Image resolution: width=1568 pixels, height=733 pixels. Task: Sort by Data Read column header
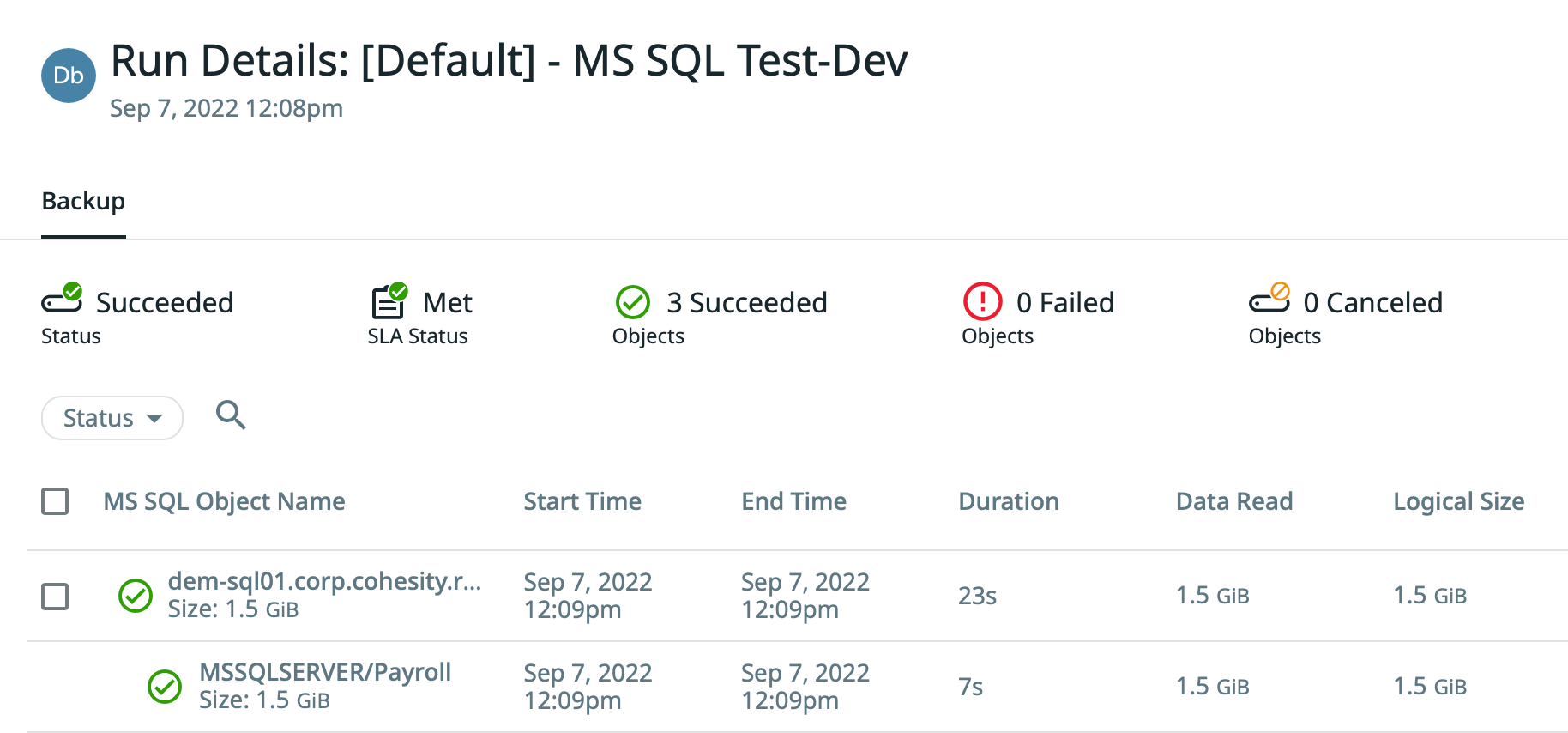coord(1233,501)
